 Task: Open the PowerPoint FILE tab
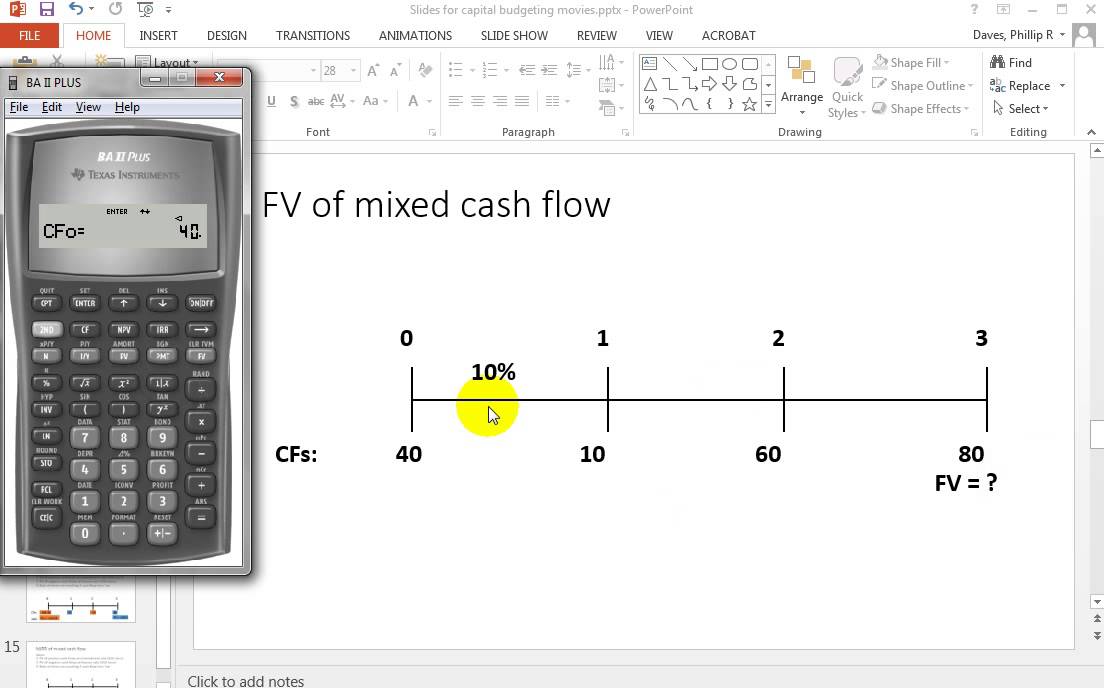[x=30, y=35]
